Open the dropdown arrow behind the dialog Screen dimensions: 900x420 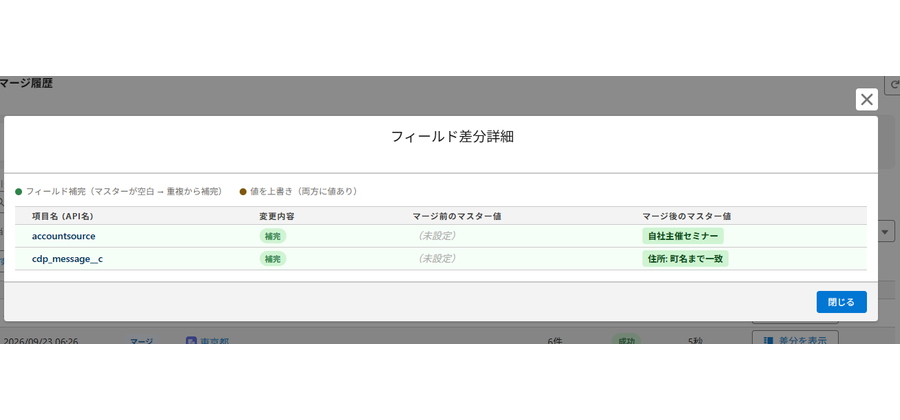885,232
